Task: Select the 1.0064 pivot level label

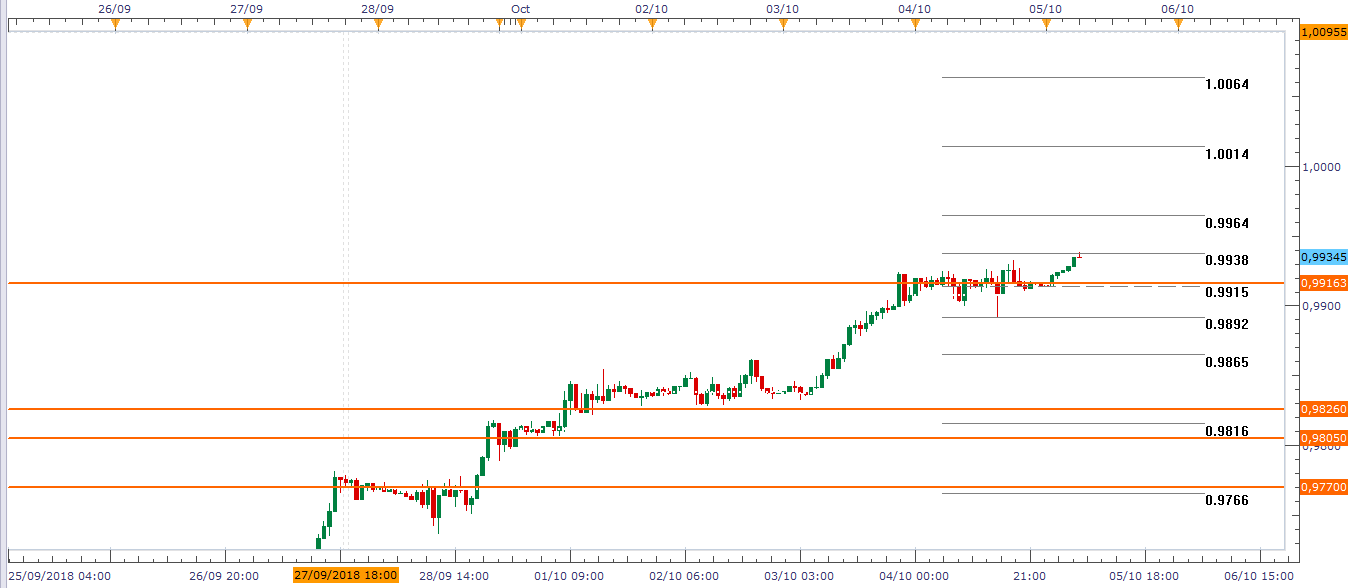Action: coord(1226,85)
